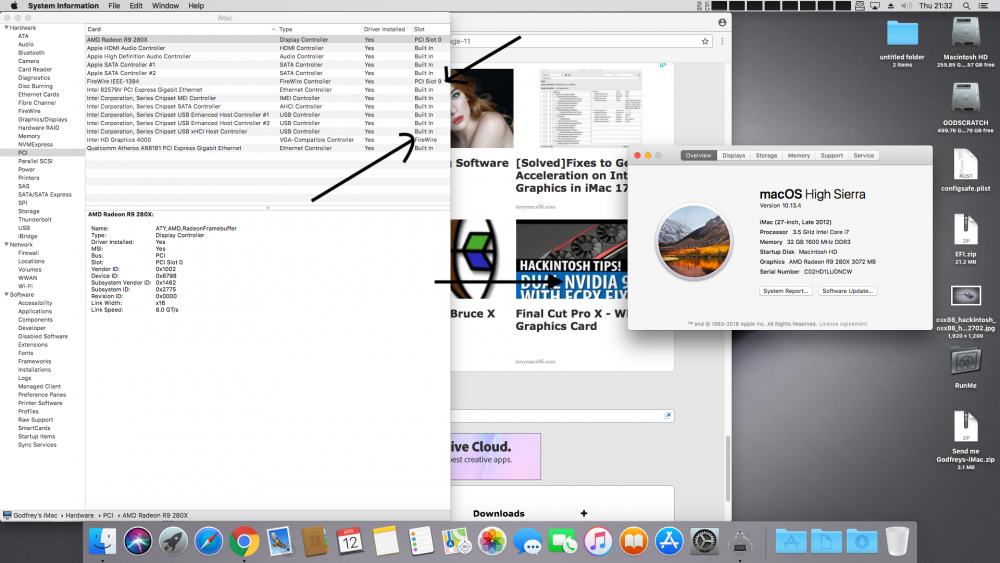Switch to the Service tab in About This Mac

tap(864, 156)
